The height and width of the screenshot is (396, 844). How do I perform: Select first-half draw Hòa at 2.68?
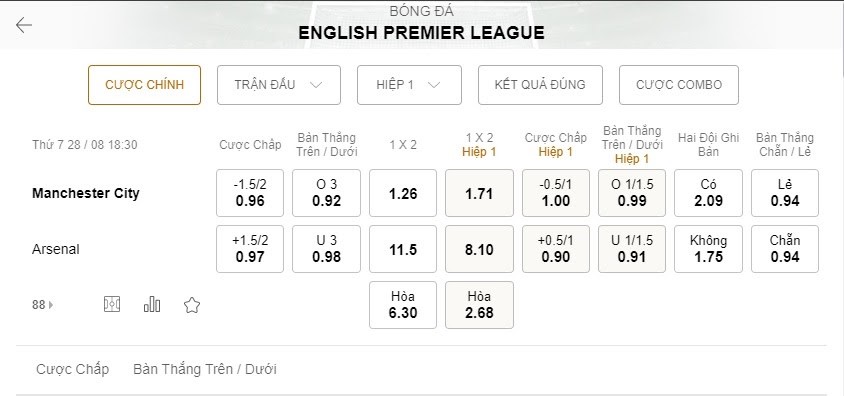tap(479, 305)
